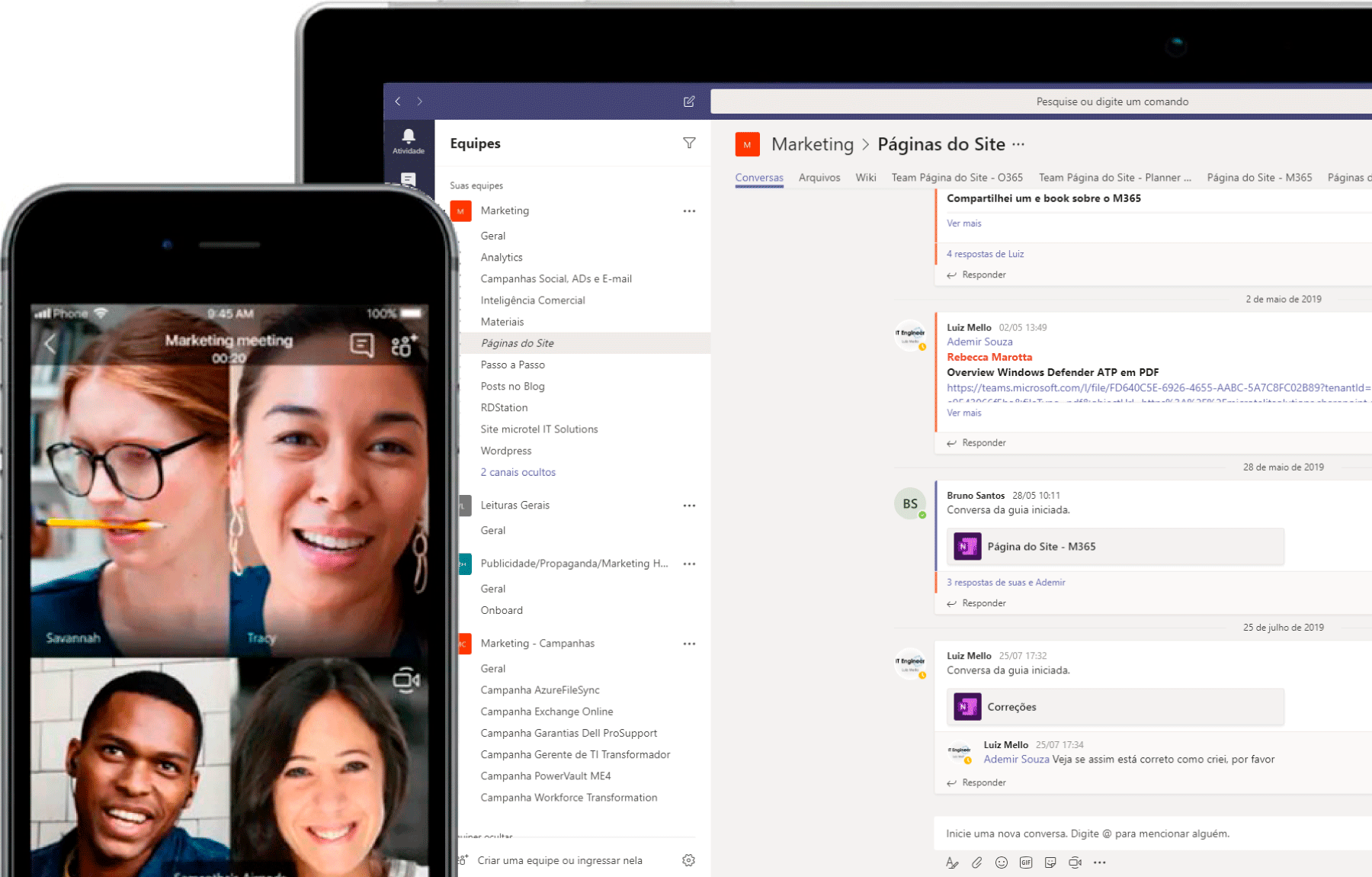
Task: Open the filter funnel icon beside Equipes
Action: pyautogui.click(x=689, y=143)
